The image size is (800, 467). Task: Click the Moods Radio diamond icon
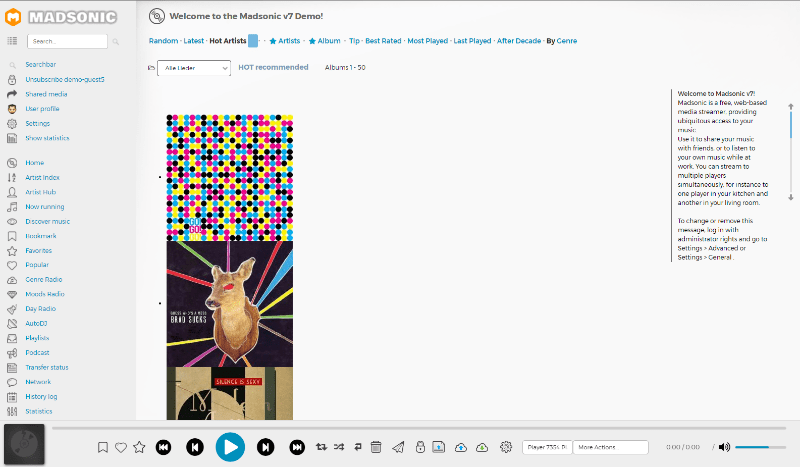tap(12, 294)
